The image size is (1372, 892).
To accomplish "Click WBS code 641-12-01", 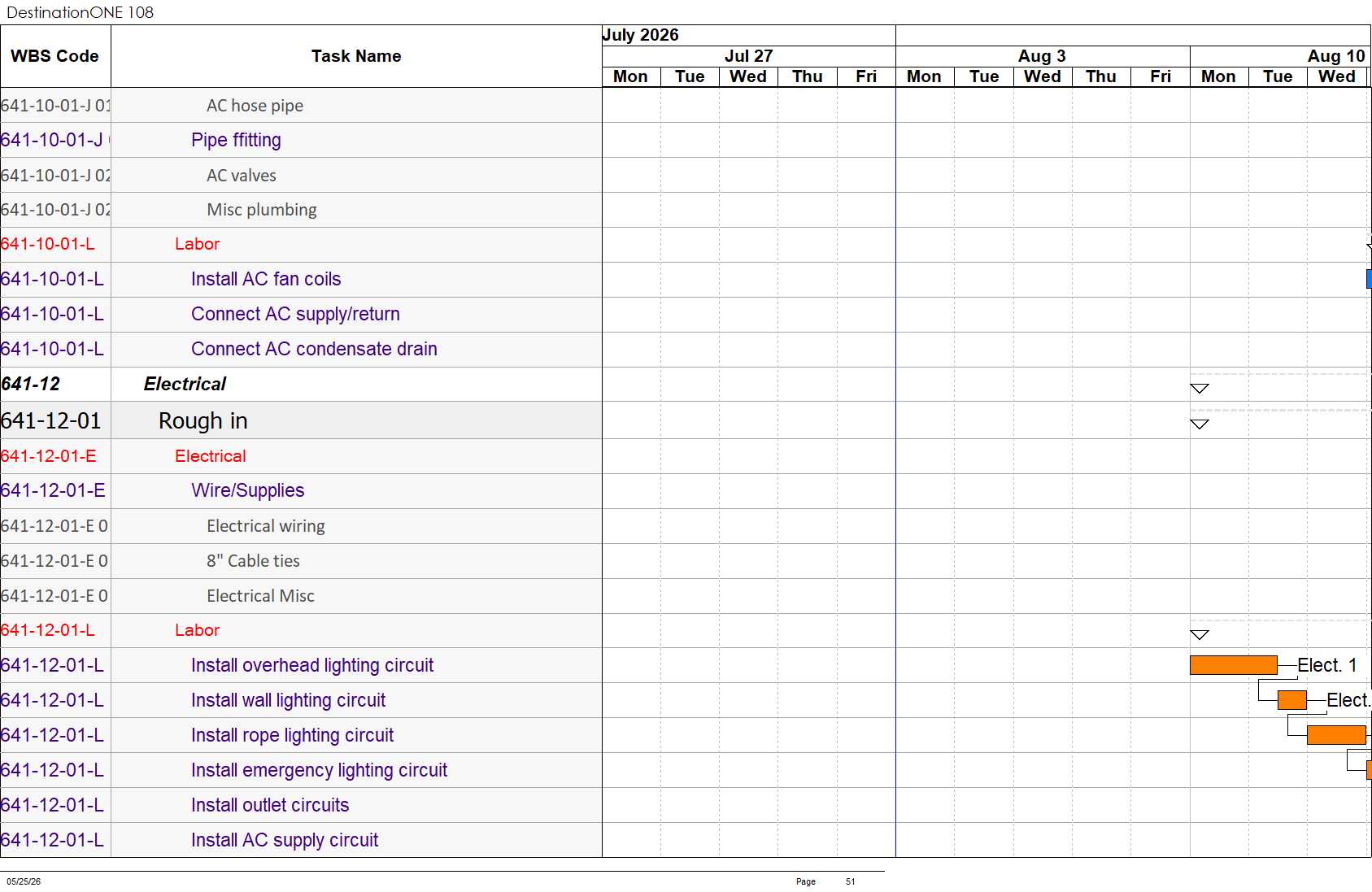I will click(x=51, y=420).
